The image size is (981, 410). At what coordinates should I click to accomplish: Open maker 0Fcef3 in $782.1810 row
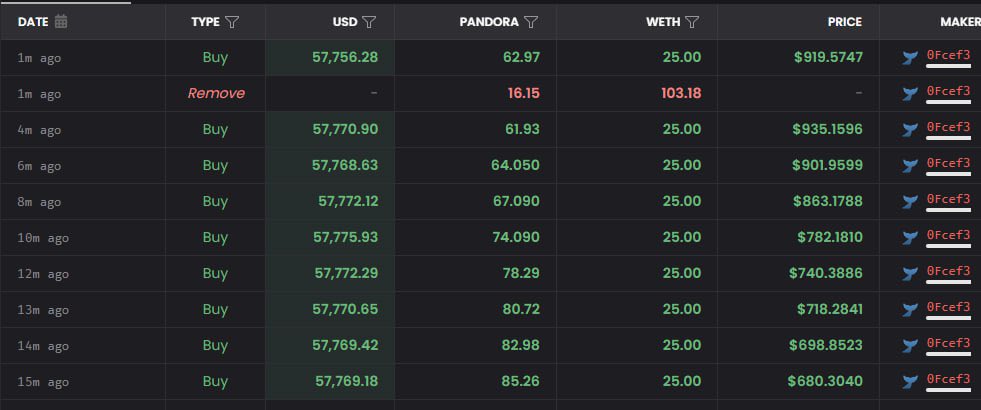pyautogui.click(x=948, y=235)
